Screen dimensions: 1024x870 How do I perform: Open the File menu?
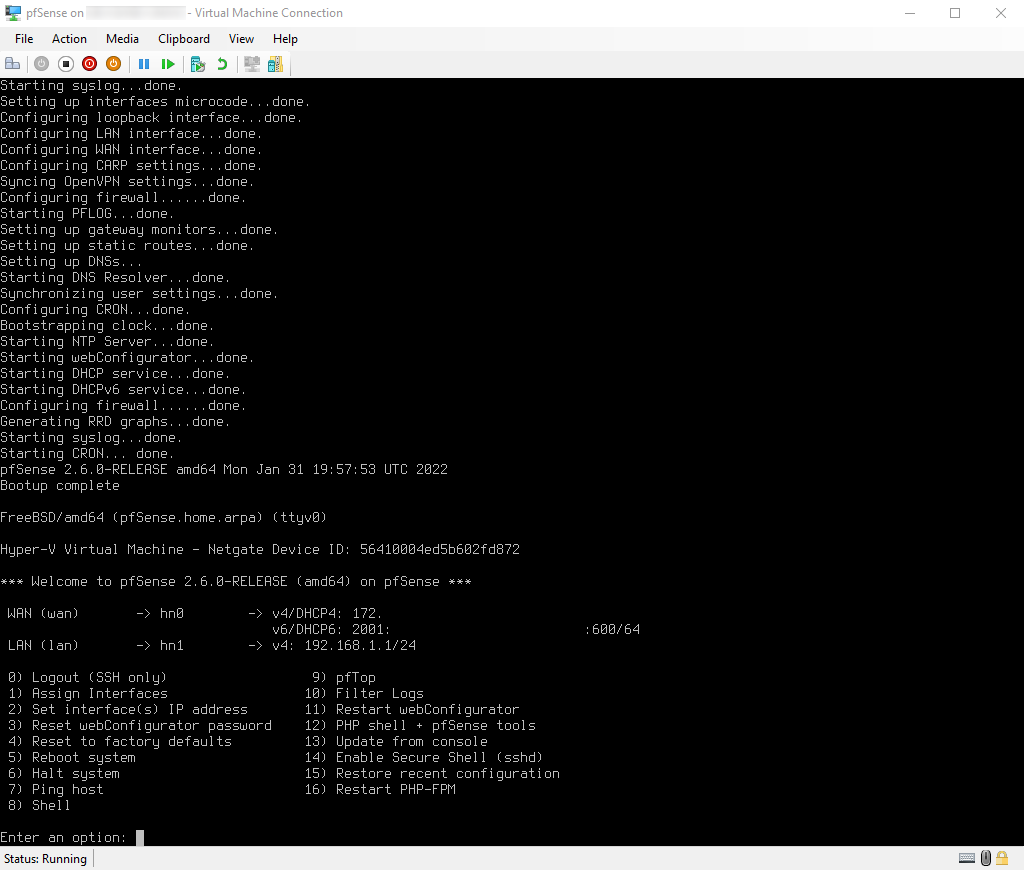click(24, 39)
